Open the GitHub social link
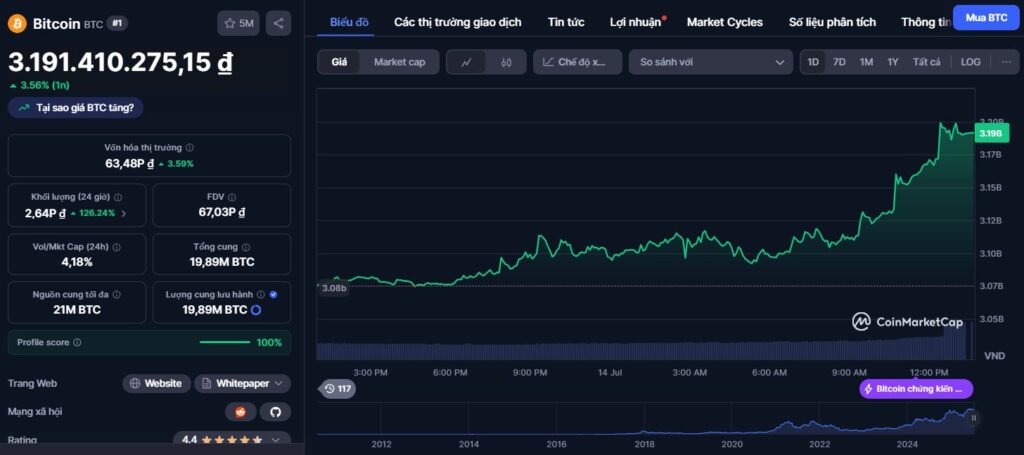This screenshot has height=455, width=1024. click(x=275, y=412)
